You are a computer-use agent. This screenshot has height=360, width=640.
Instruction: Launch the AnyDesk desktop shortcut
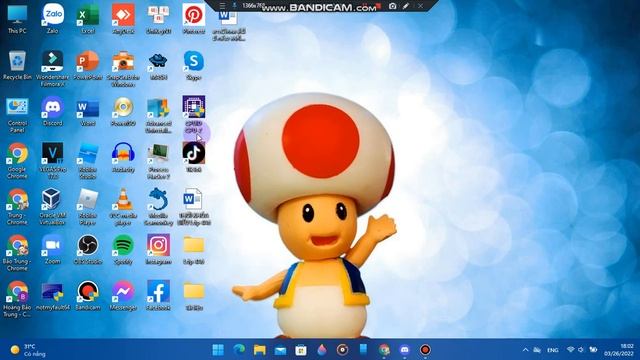123,19
